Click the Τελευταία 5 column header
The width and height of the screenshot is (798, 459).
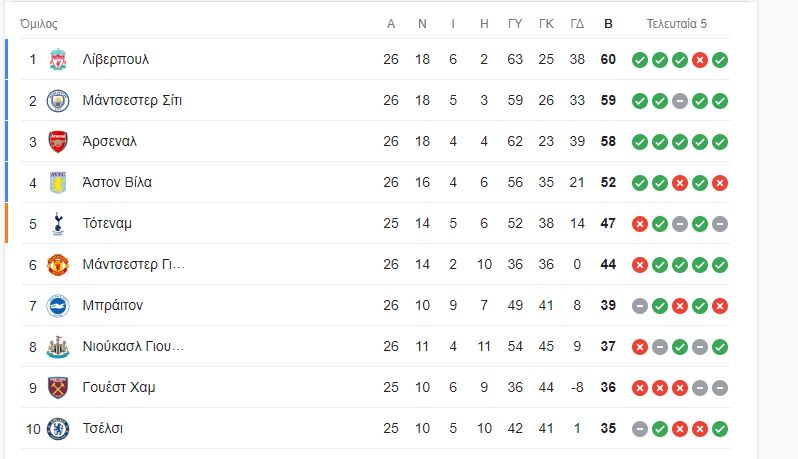pyautogui.click(x=676, y=24)
